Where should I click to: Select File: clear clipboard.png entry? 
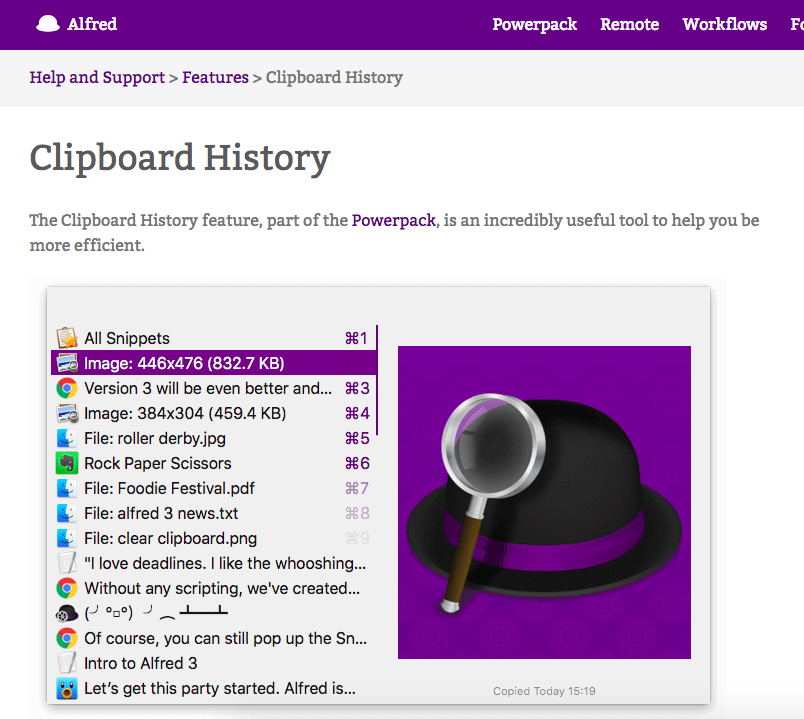tap(170, 538)
